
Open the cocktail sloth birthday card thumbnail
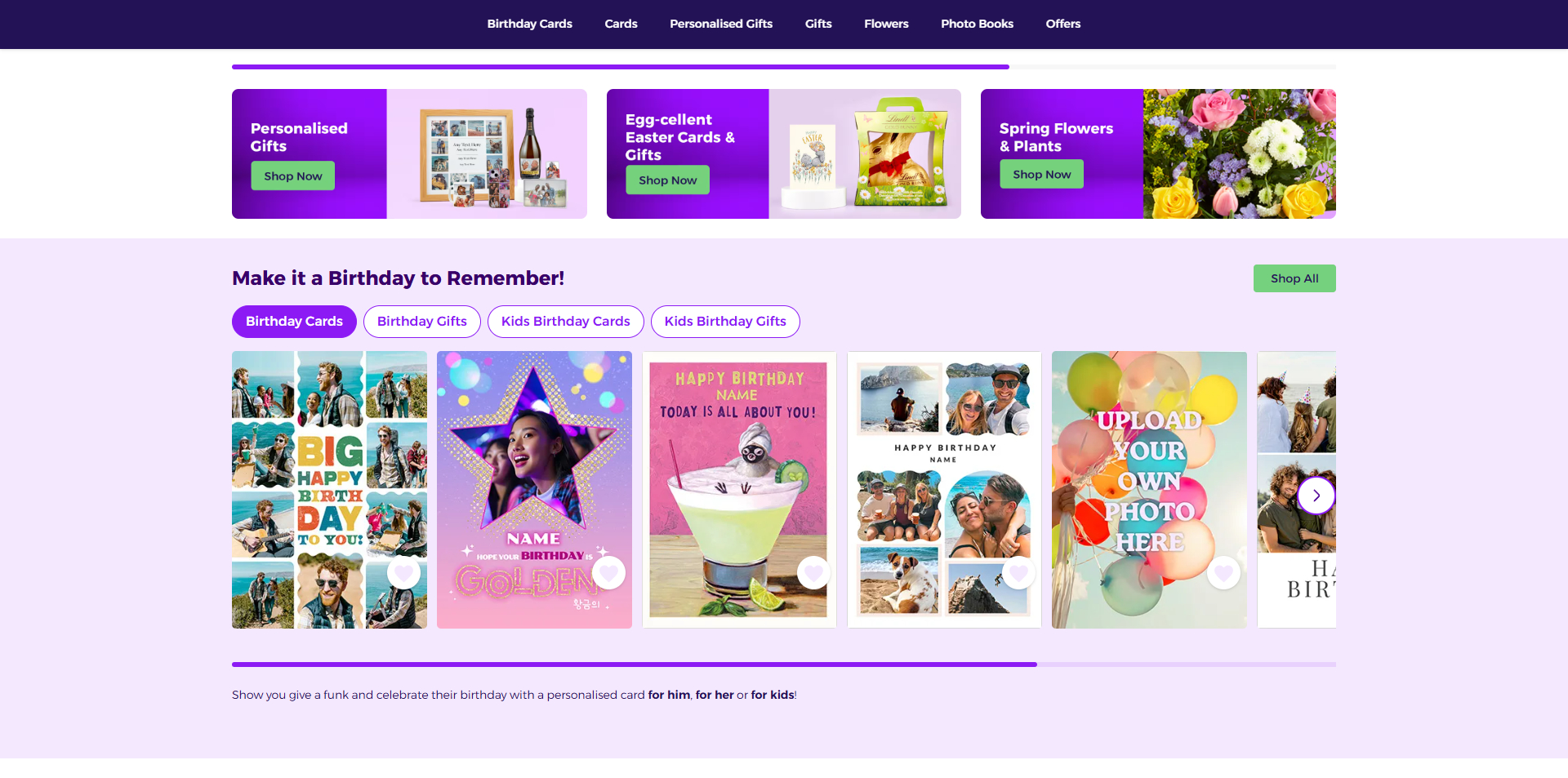(x=739, y=490)
